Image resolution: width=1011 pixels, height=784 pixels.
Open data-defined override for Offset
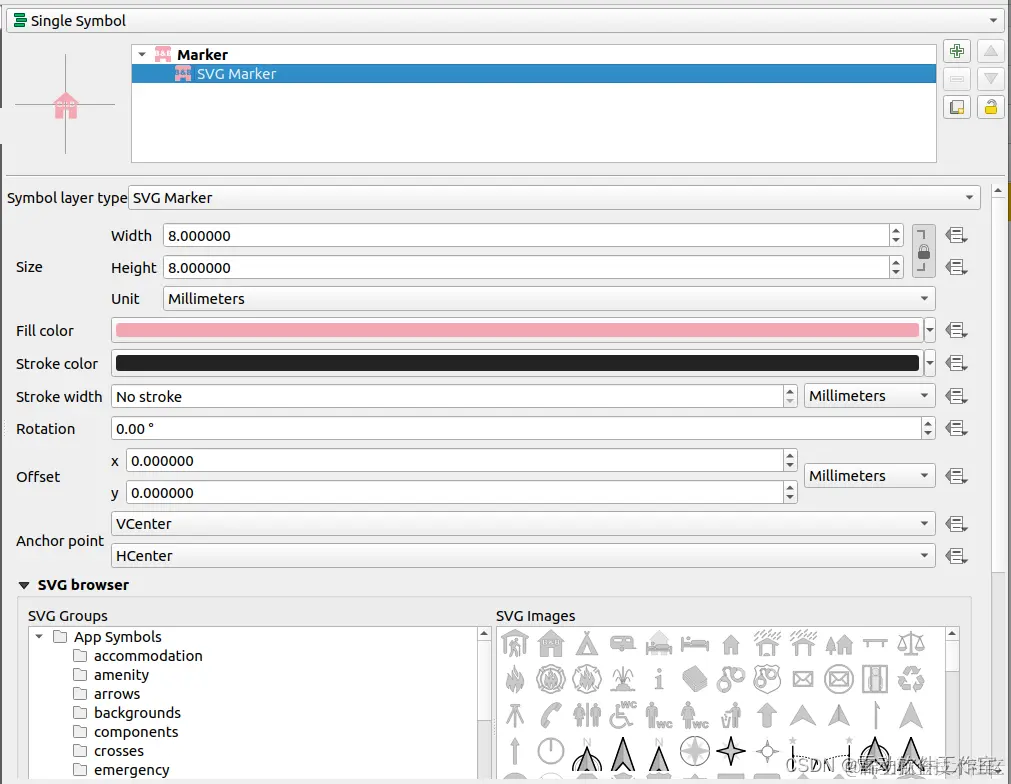pyautogui.click(x=956, y=476)
